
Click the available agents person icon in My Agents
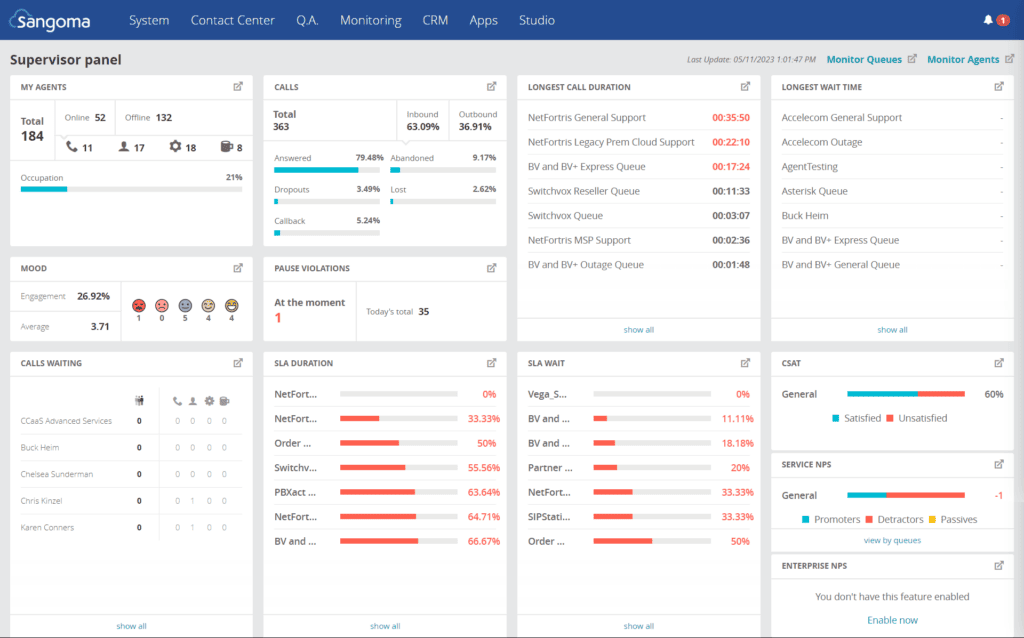(x=123, y=147)
